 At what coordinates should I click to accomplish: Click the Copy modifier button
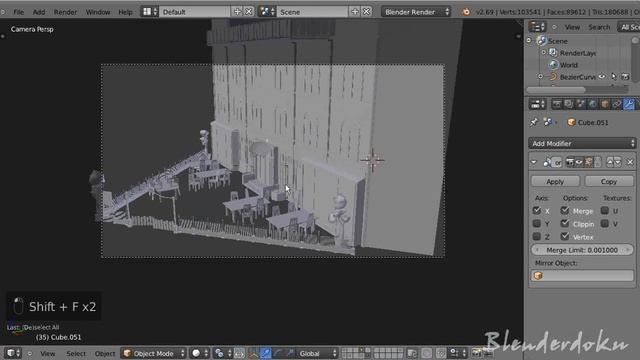click(x=609, y=181)
